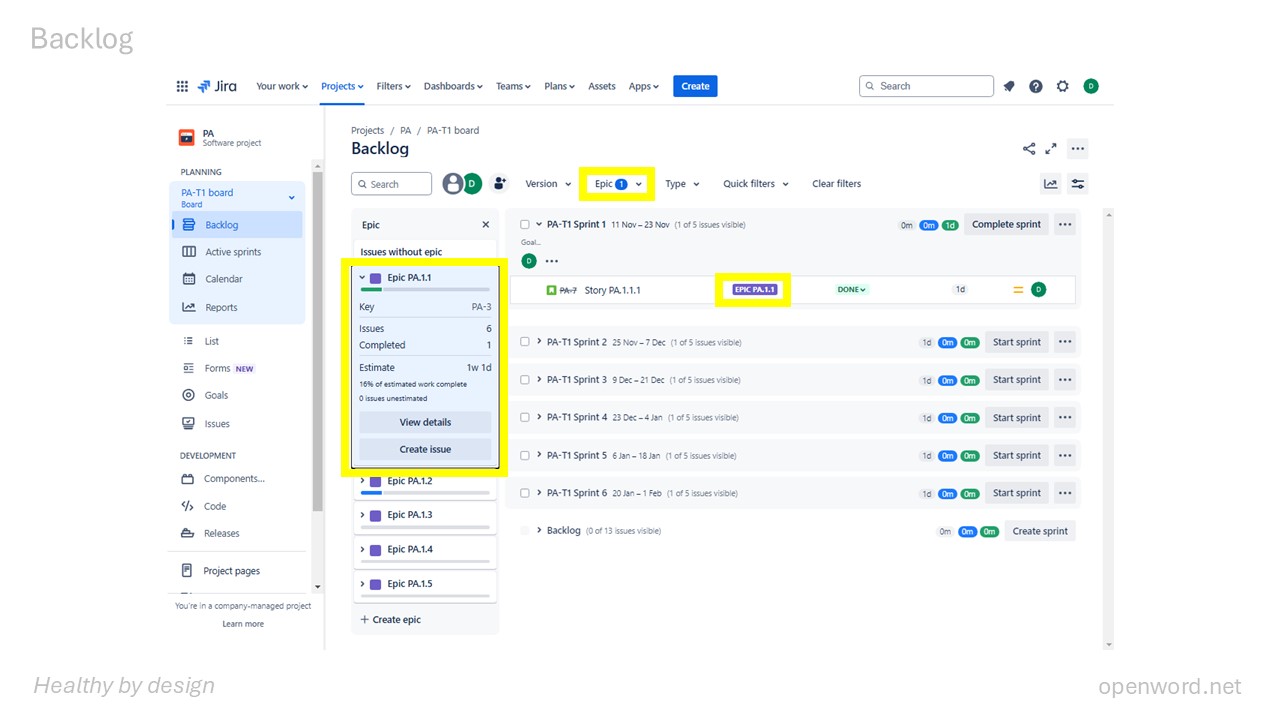
Task: Open more actions for PA-T1 Sprint 5
Action: [x=1065, y=455]
